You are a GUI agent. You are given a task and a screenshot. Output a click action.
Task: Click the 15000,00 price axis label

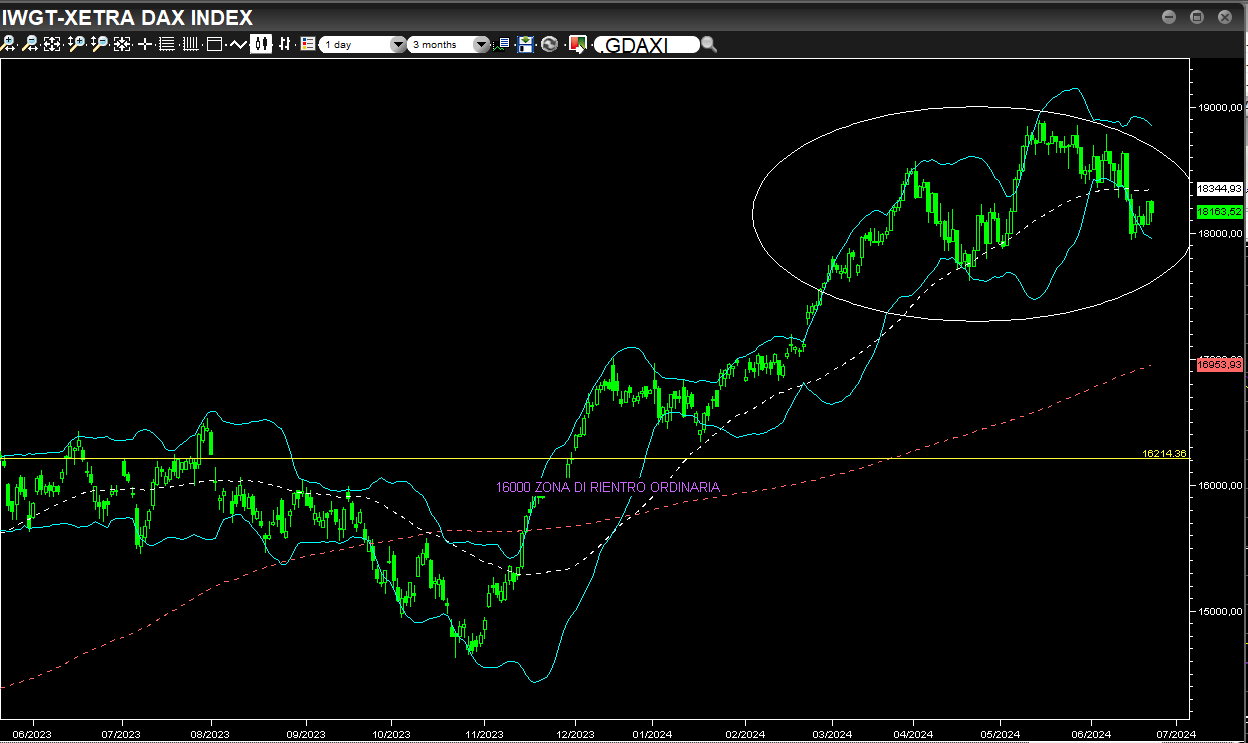pyautogui.click(x=1220, y=611)
